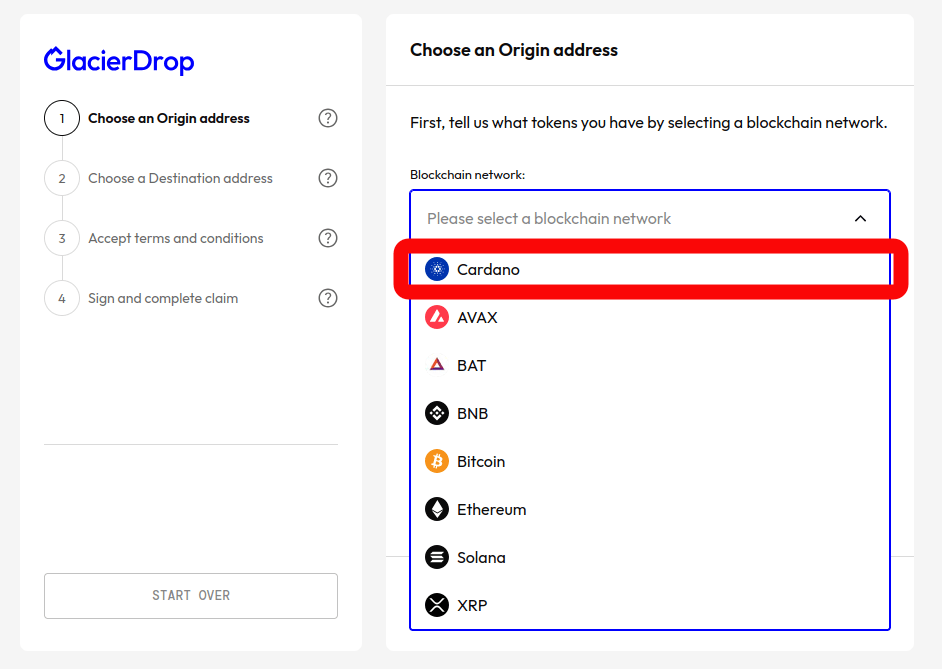The height and width of the screenshot is (669, 942).
Task: Choose the AVAX network option
Action: point(650,317)
